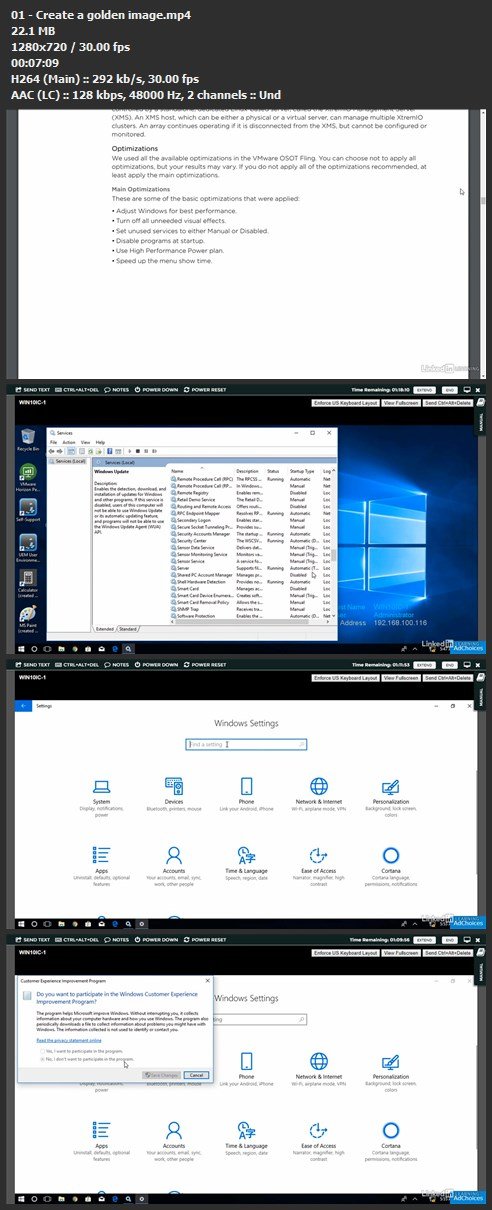Open the Help menu in Services window
The height and width of the screenshot is (1210, 492).
coord(98,441)
